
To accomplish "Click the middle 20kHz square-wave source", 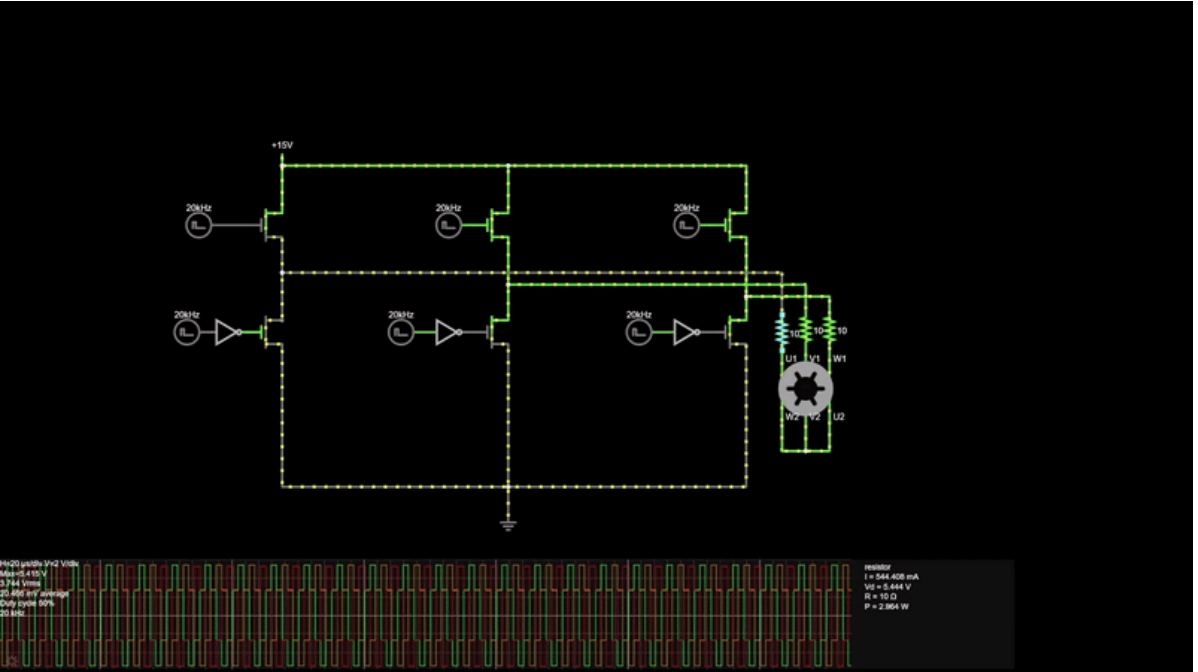I will [447, 224].
